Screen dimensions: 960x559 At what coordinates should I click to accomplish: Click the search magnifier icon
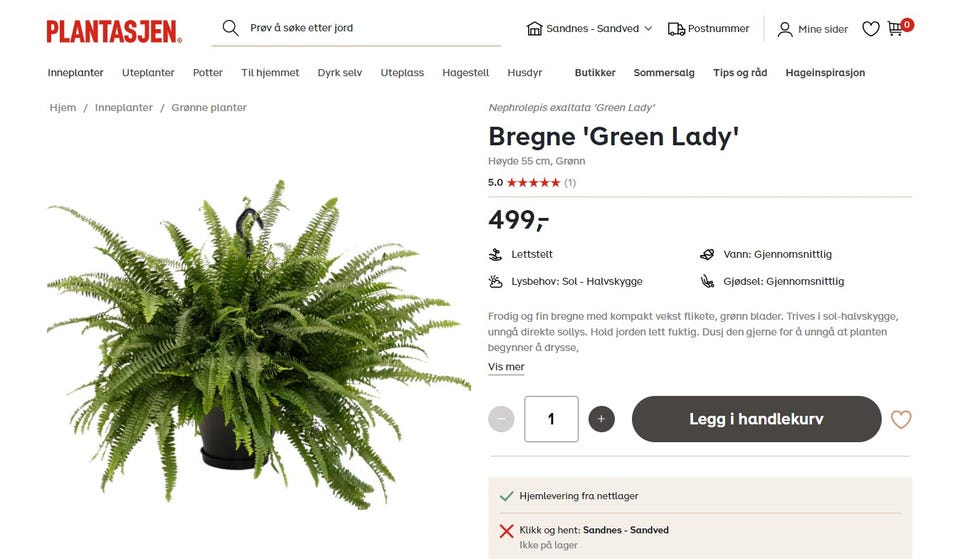coord(230,28)
